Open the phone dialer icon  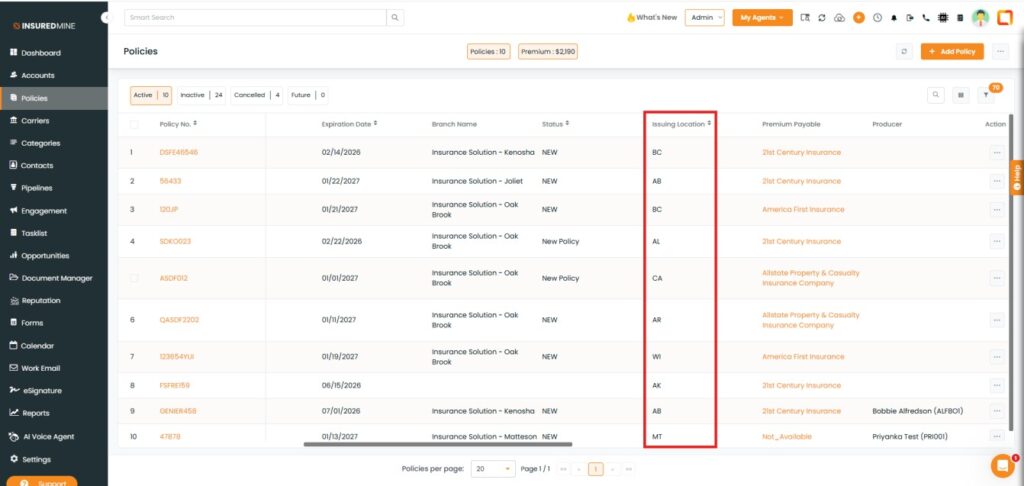926,18
